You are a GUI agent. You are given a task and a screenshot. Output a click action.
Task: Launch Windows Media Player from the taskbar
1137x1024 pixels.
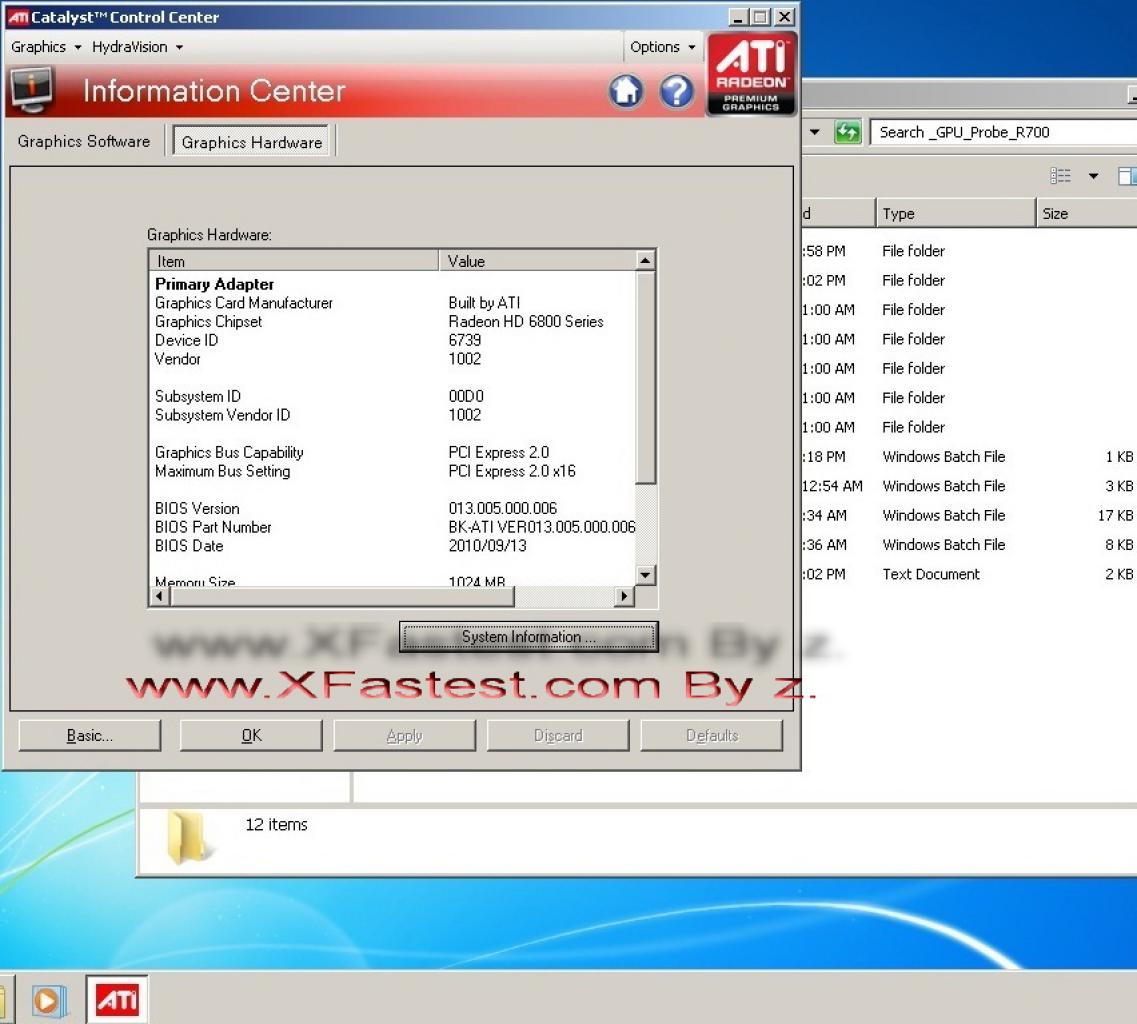[49, 1001]
